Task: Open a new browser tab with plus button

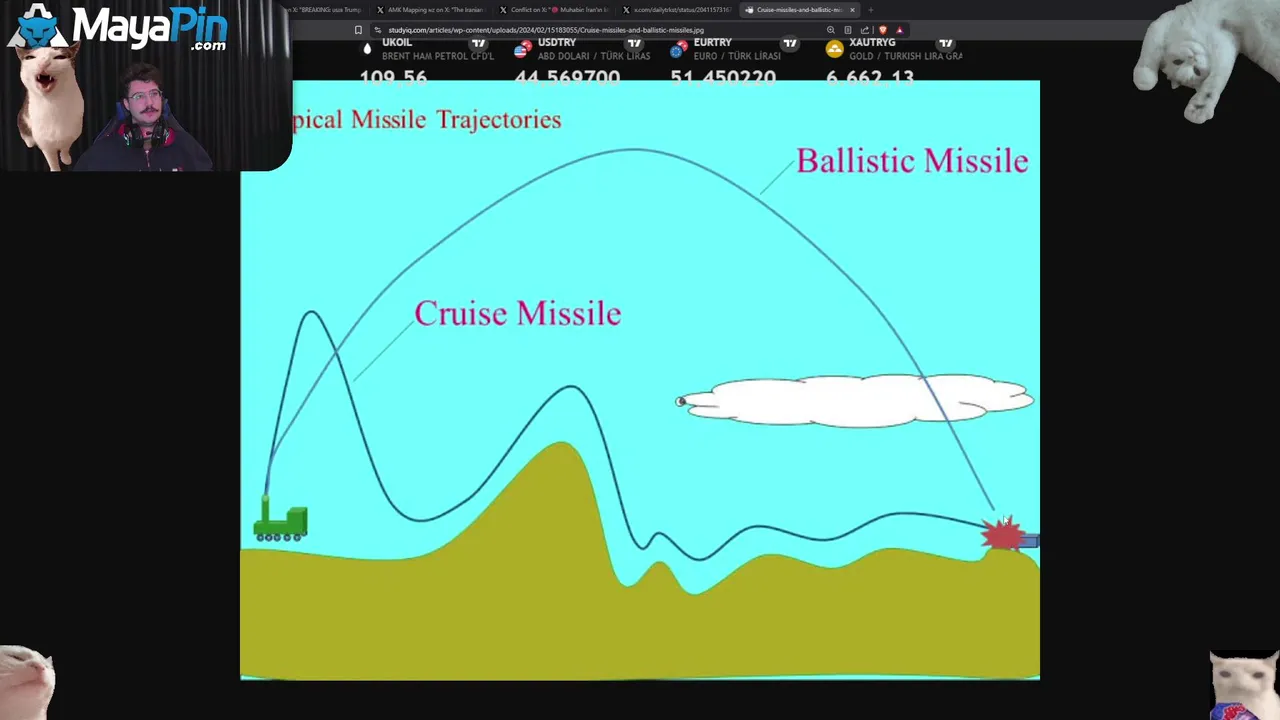Action: 870,10
